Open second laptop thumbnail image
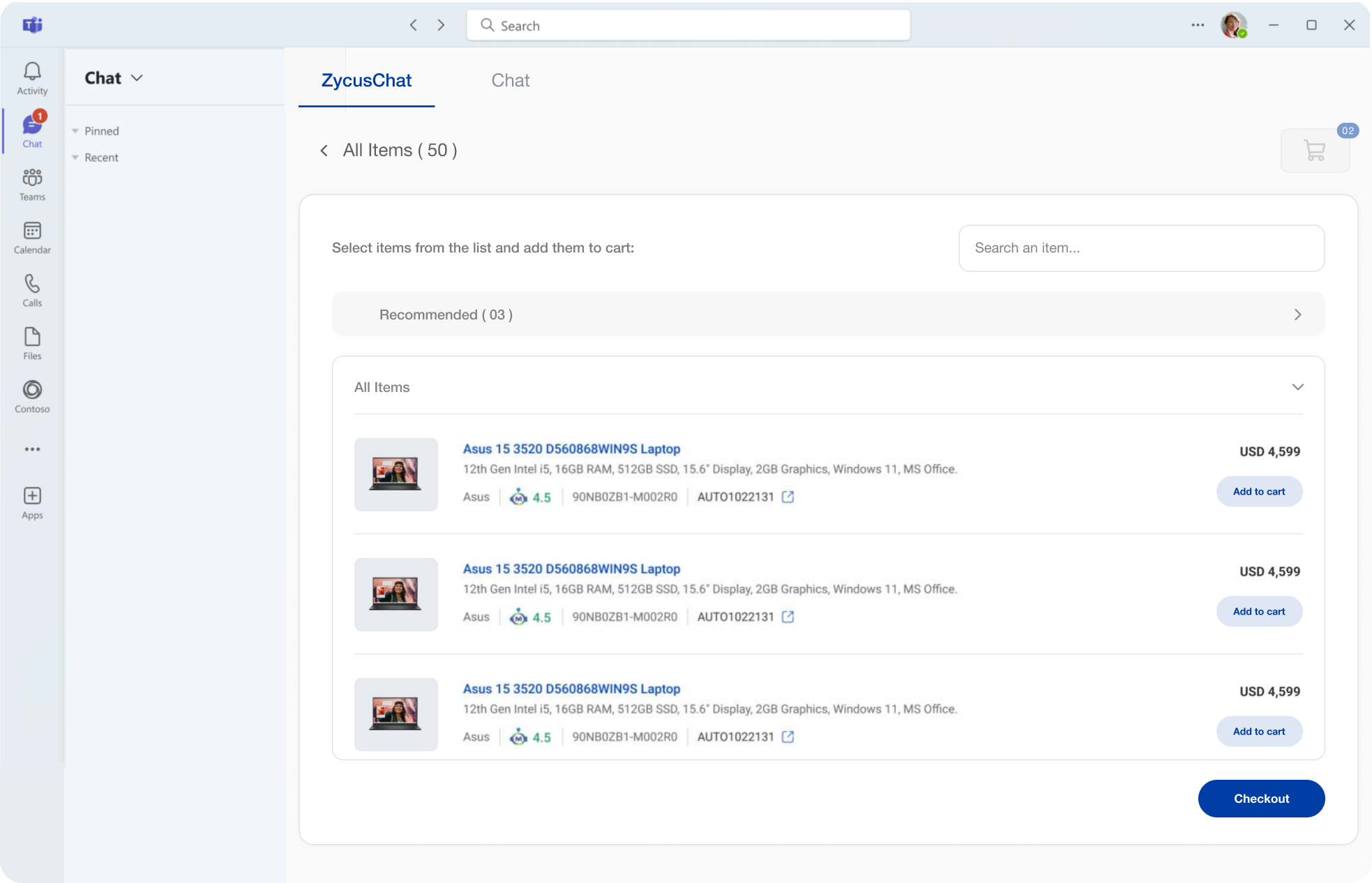Viewport: 1372px width, 883px height. coord(396,594)
